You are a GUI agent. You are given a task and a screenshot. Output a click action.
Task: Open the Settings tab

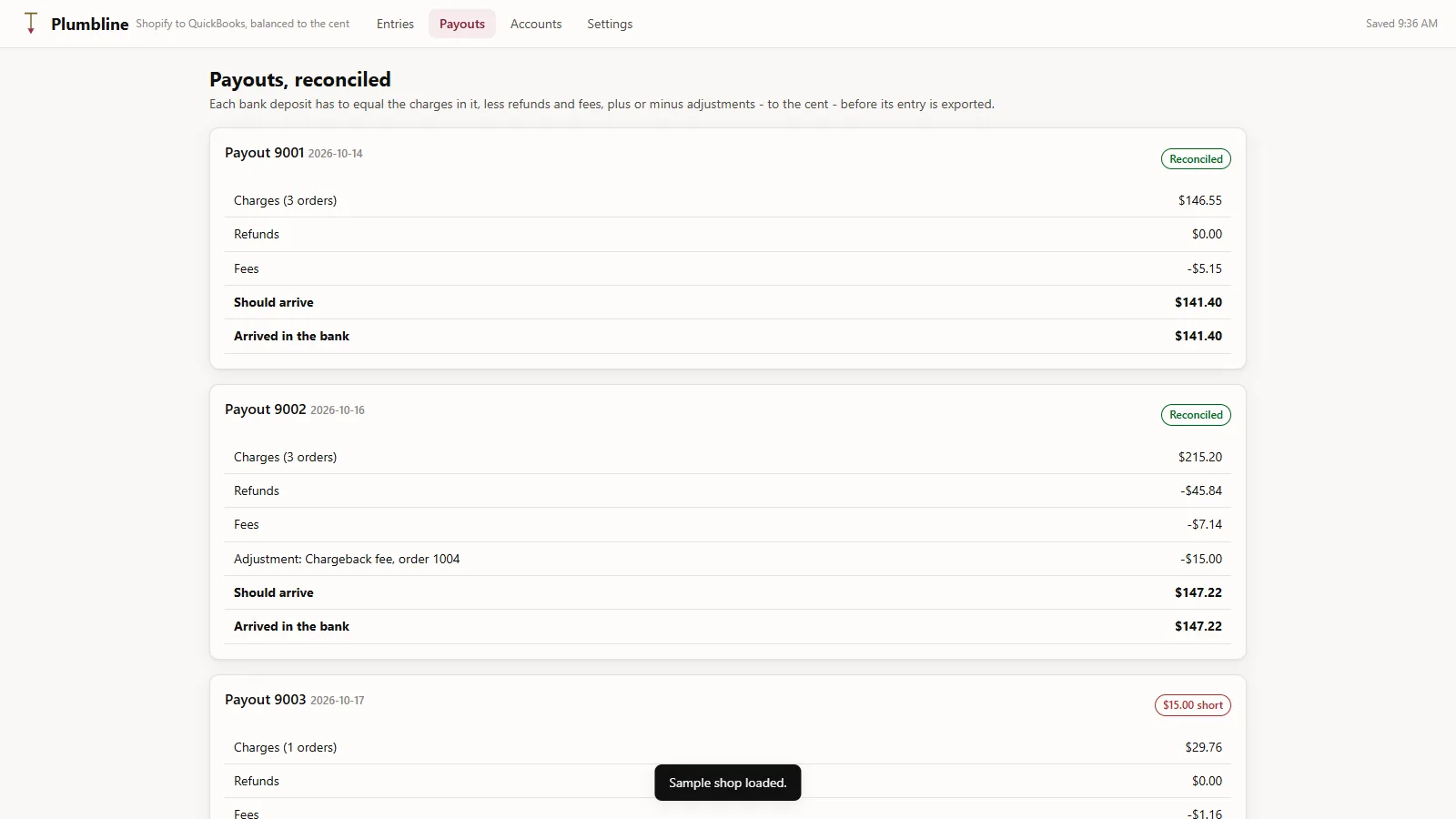tap(610, 24)
